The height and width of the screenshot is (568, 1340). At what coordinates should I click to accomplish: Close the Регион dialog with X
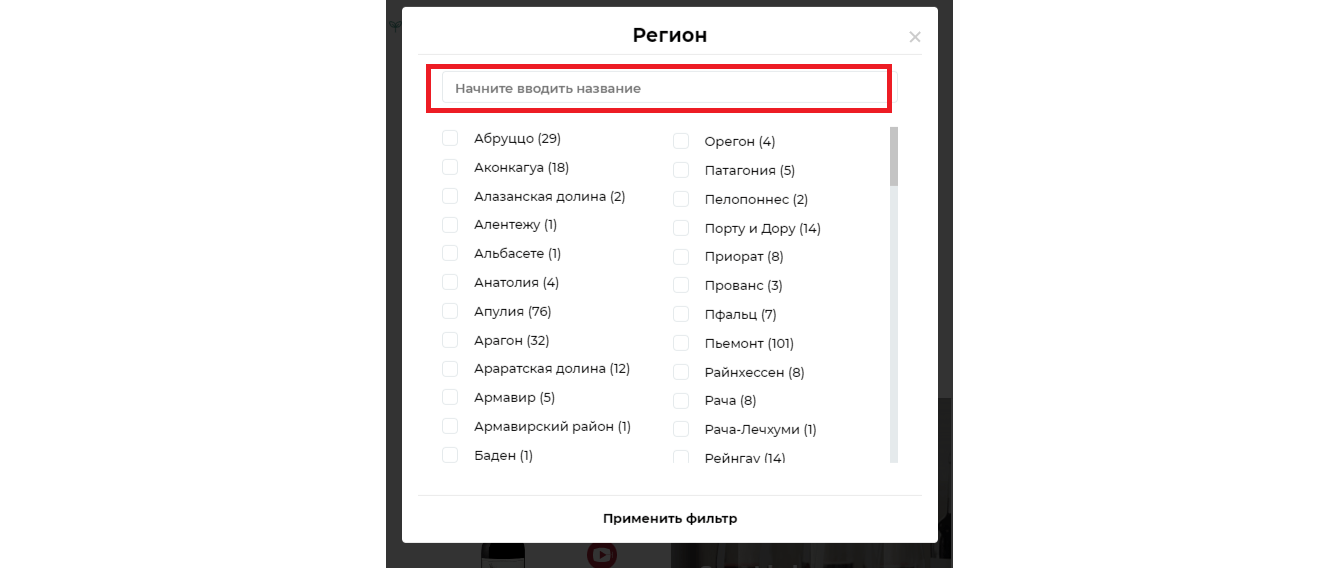pyautogui.click(x=914, y=37)
